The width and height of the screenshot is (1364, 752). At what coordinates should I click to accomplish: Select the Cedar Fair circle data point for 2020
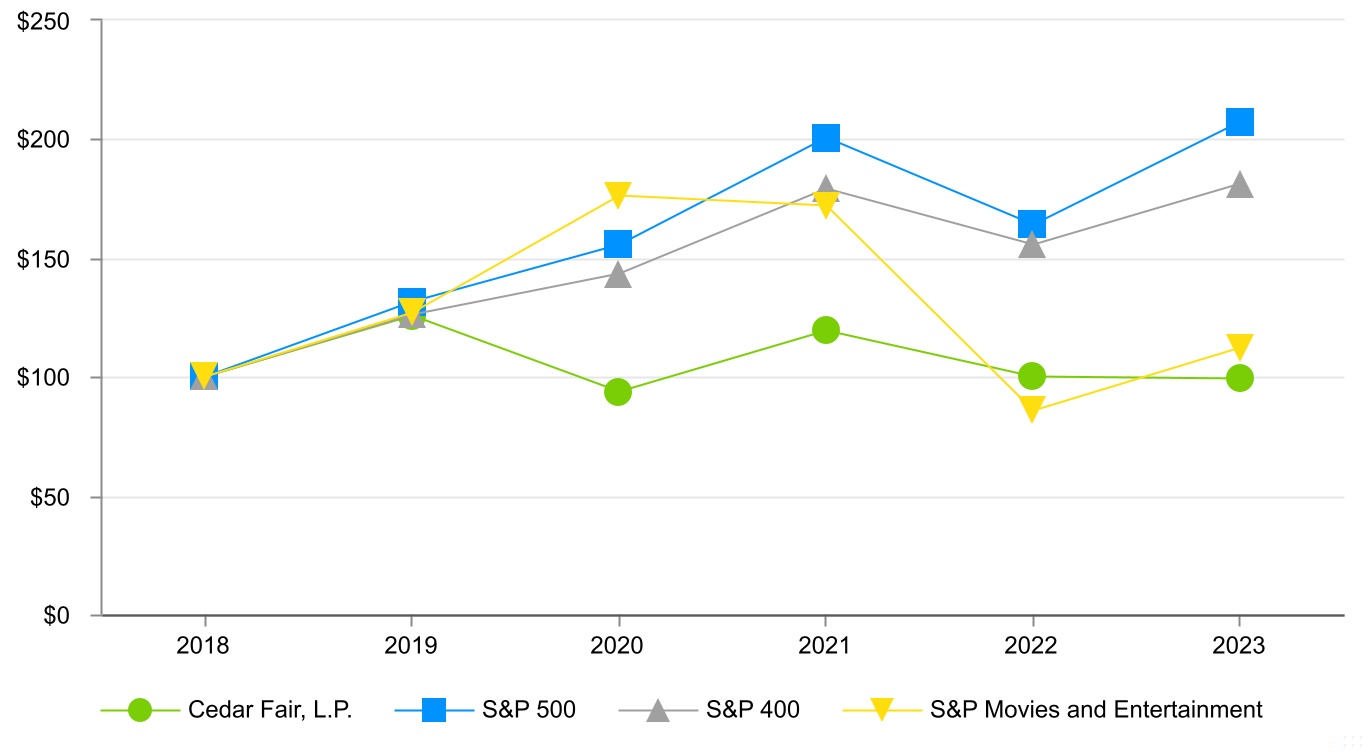click(618, 392)
